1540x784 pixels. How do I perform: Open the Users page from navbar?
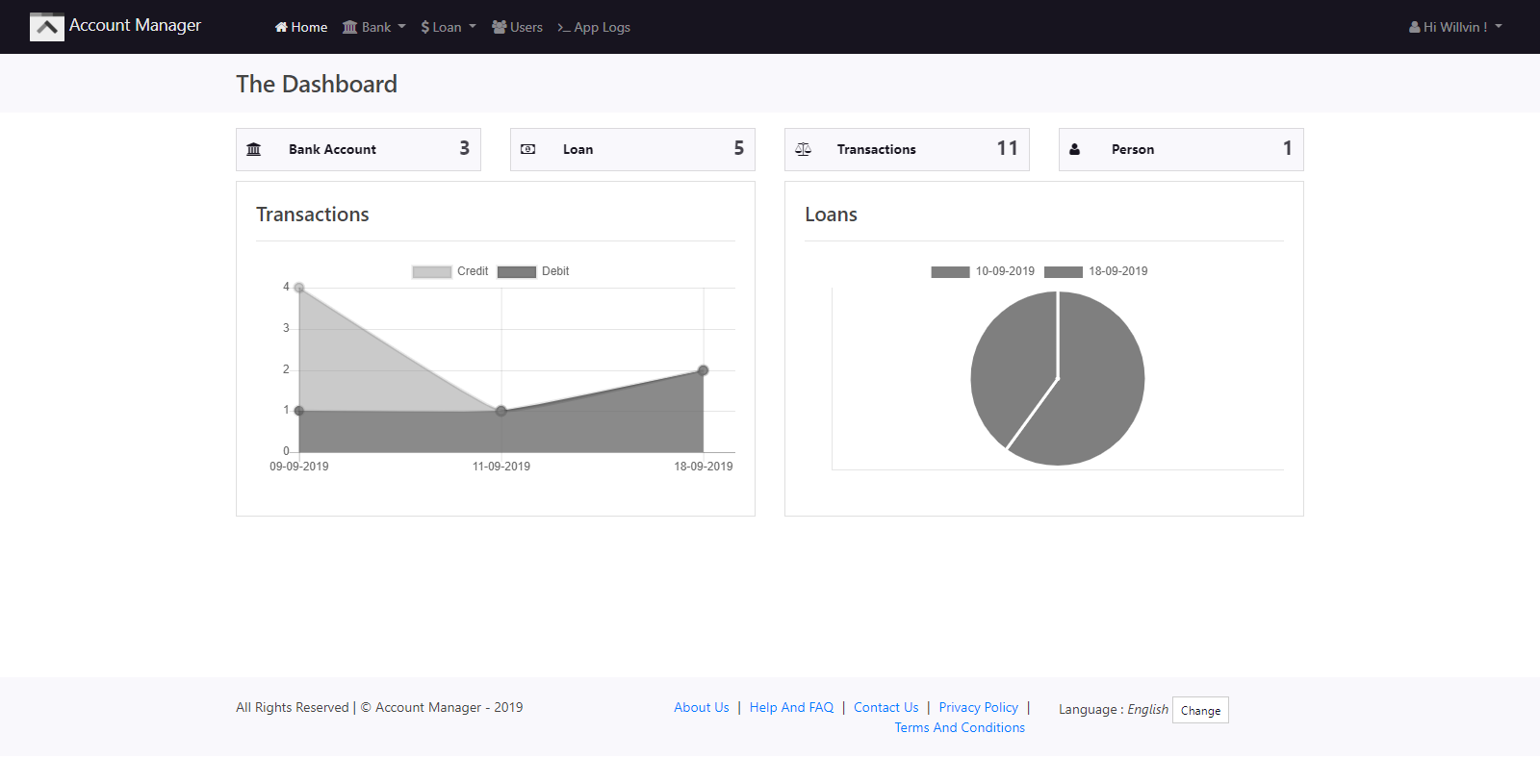(517, 27)
